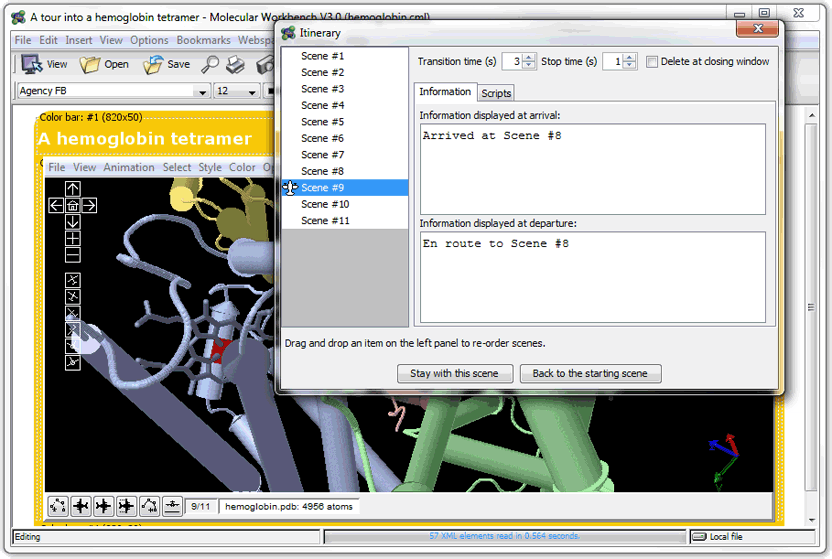This screenshot has width=832, height=559.
Task: Open the Animation menu in molecule viewer
Action: click(129, 168)
